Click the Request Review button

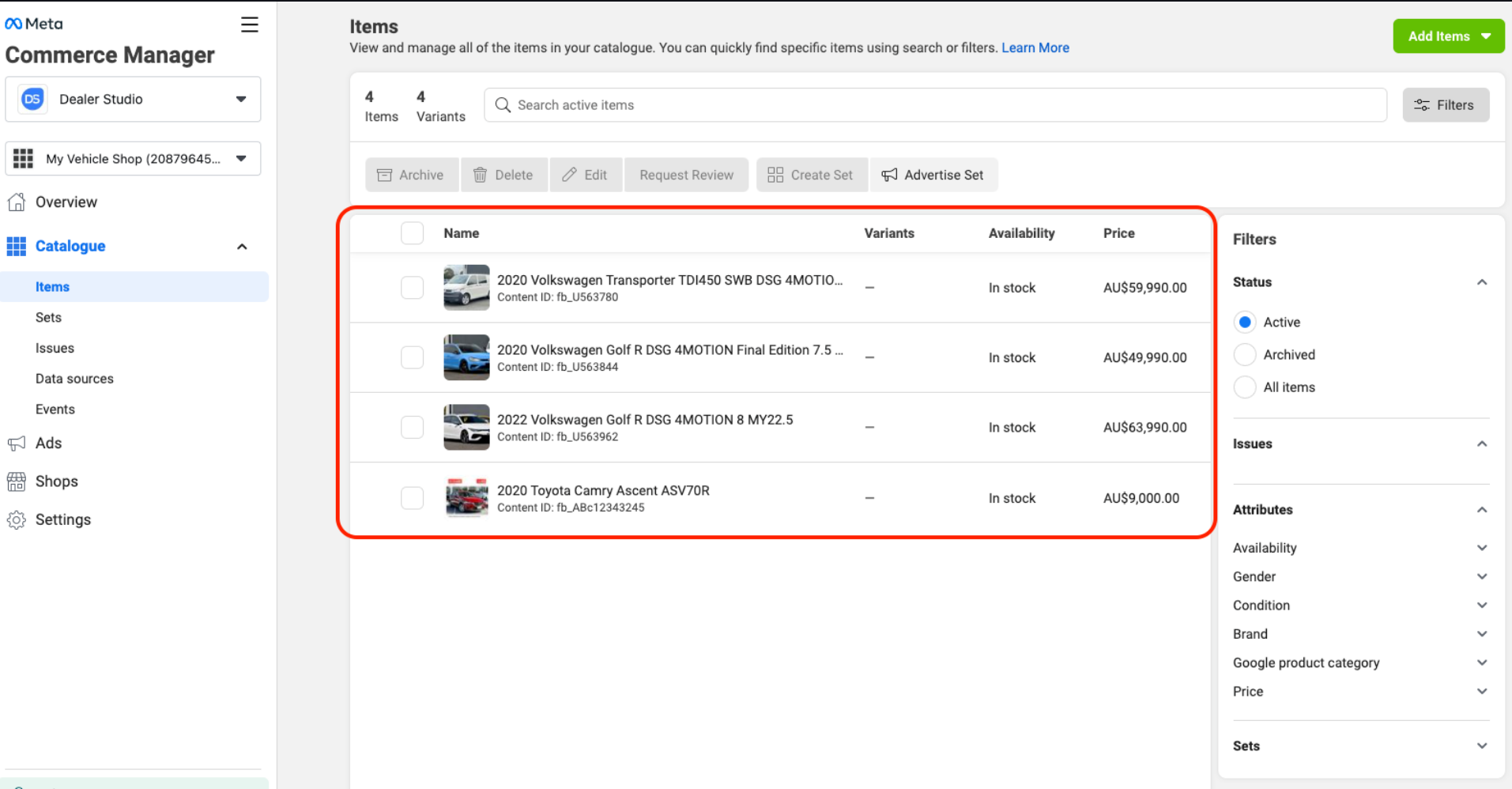click(x=686, y=175)
